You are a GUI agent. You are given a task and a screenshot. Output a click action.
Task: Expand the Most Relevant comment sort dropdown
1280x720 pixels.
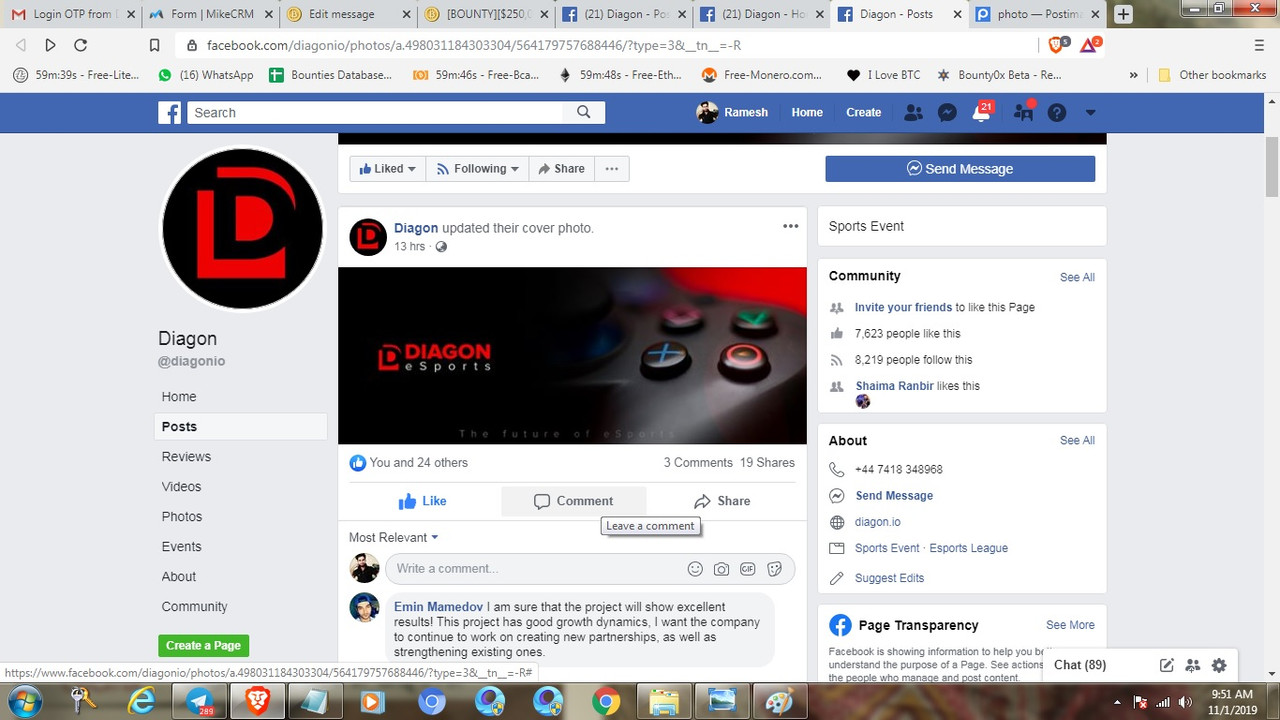394,537
